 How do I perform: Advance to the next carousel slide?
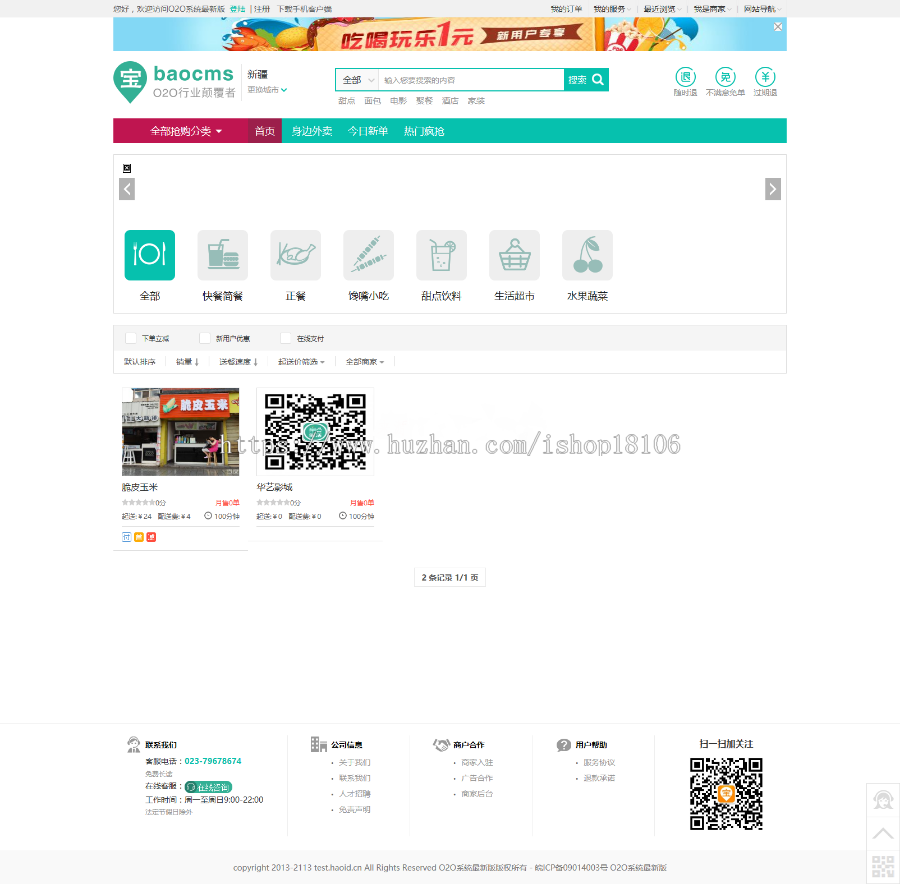point(773,189)
